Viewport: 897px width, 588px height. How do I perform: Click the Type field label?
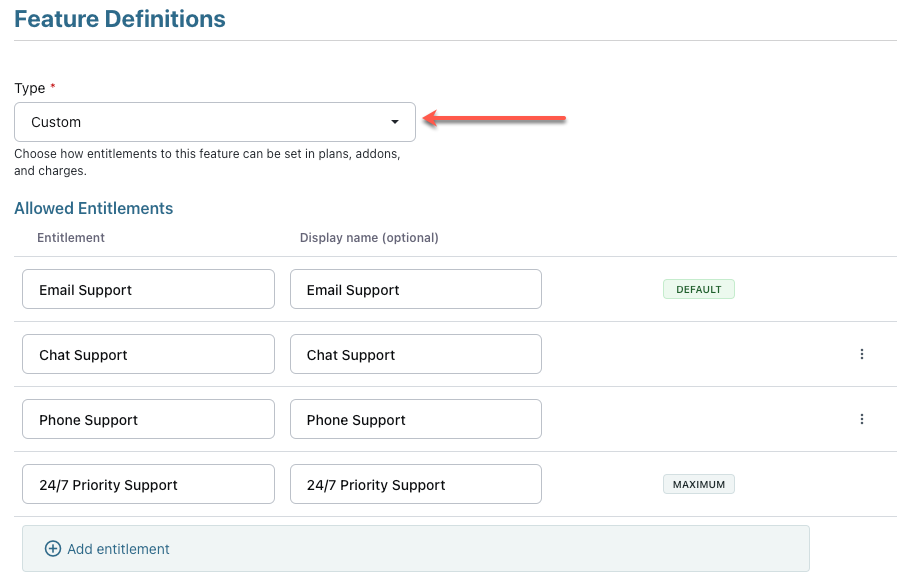30,88
